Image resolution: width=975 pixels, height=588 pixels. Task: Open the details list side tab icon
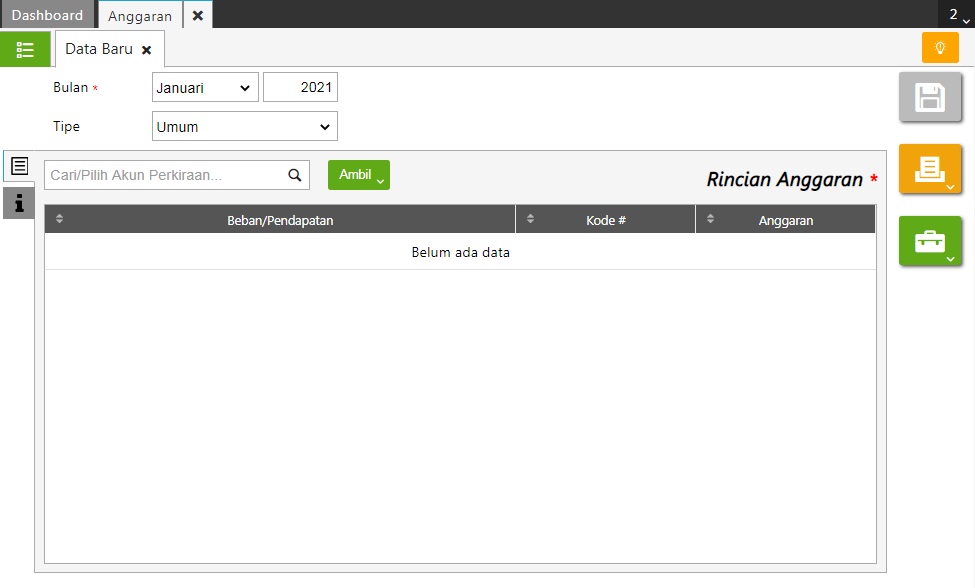pos(19,167)
